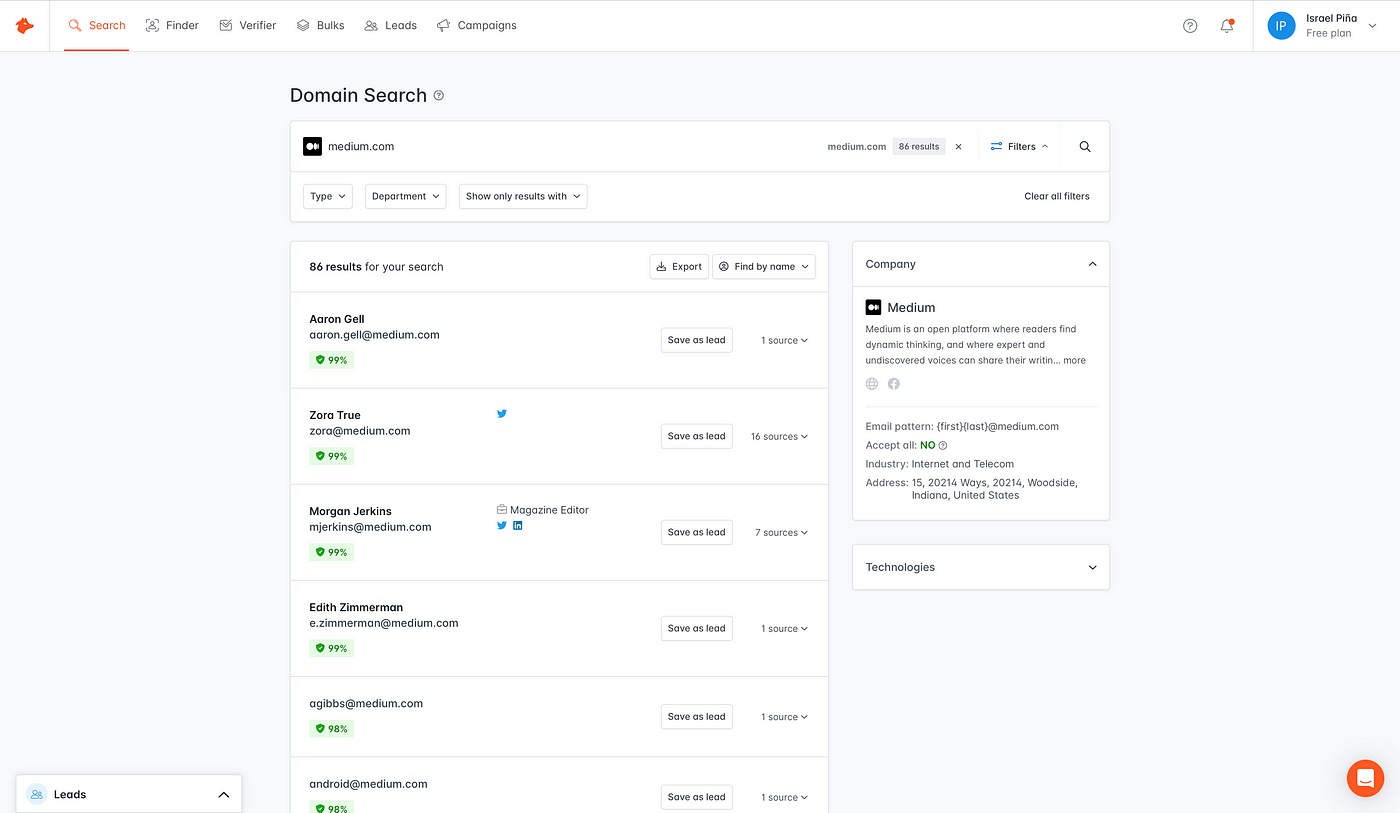Image resolution: width=1400 pixels, height=813 pixels.
Task: Click agibbs@medium.com 98% verified badge
Action: pos(331,729)
